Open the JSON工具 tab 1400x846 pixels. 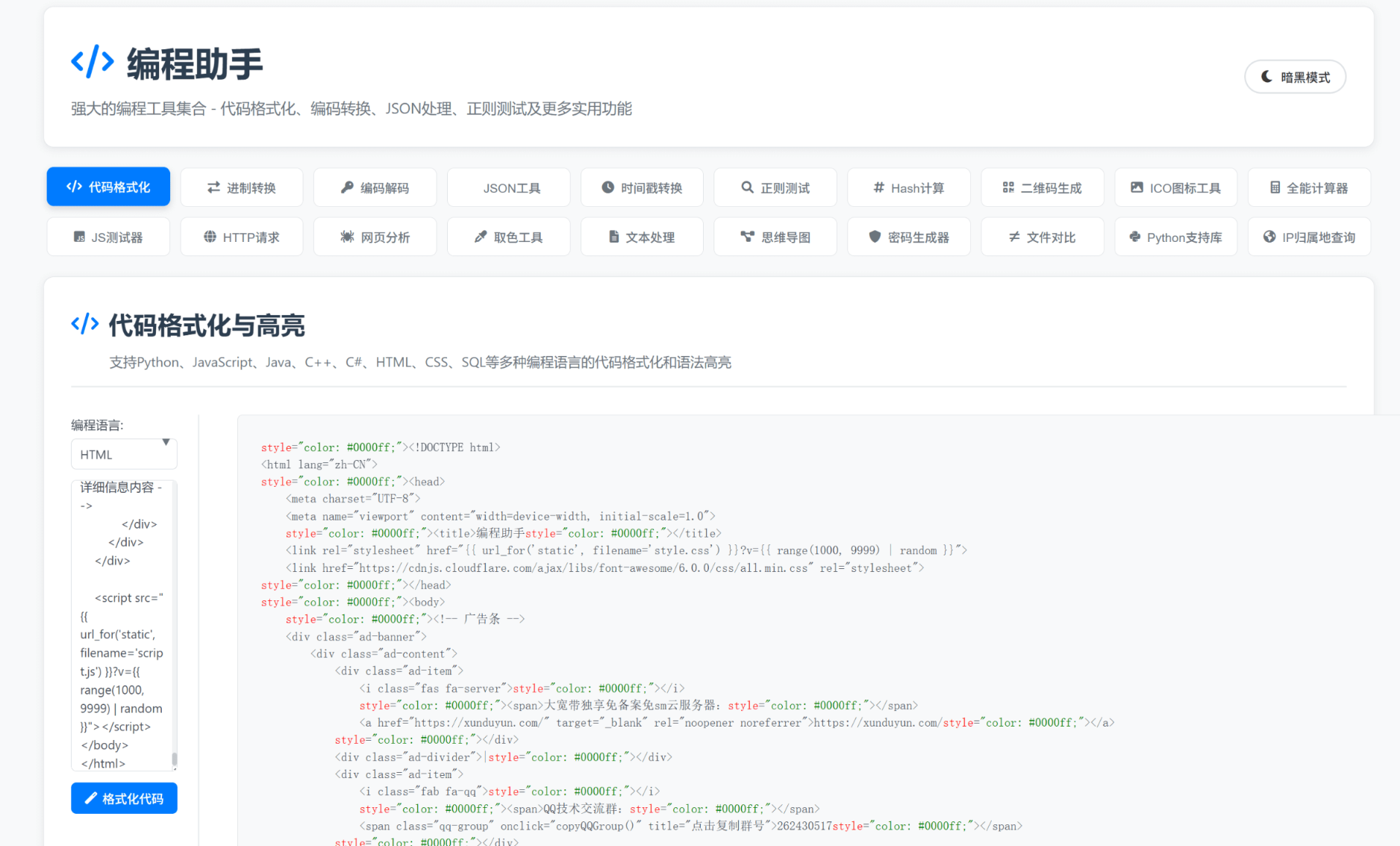coord(509,187)
